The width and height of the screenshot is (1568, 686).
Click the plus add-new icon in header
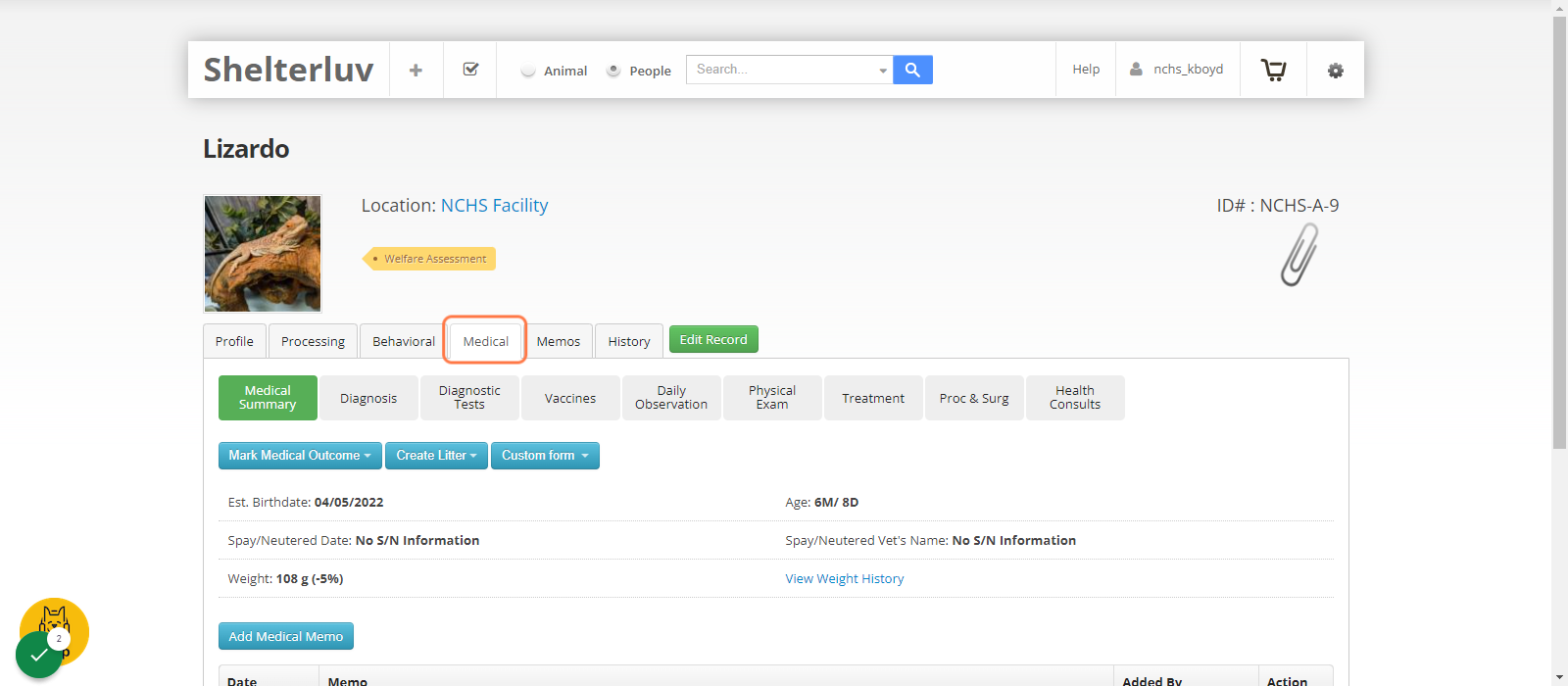(x=416, y=70)
